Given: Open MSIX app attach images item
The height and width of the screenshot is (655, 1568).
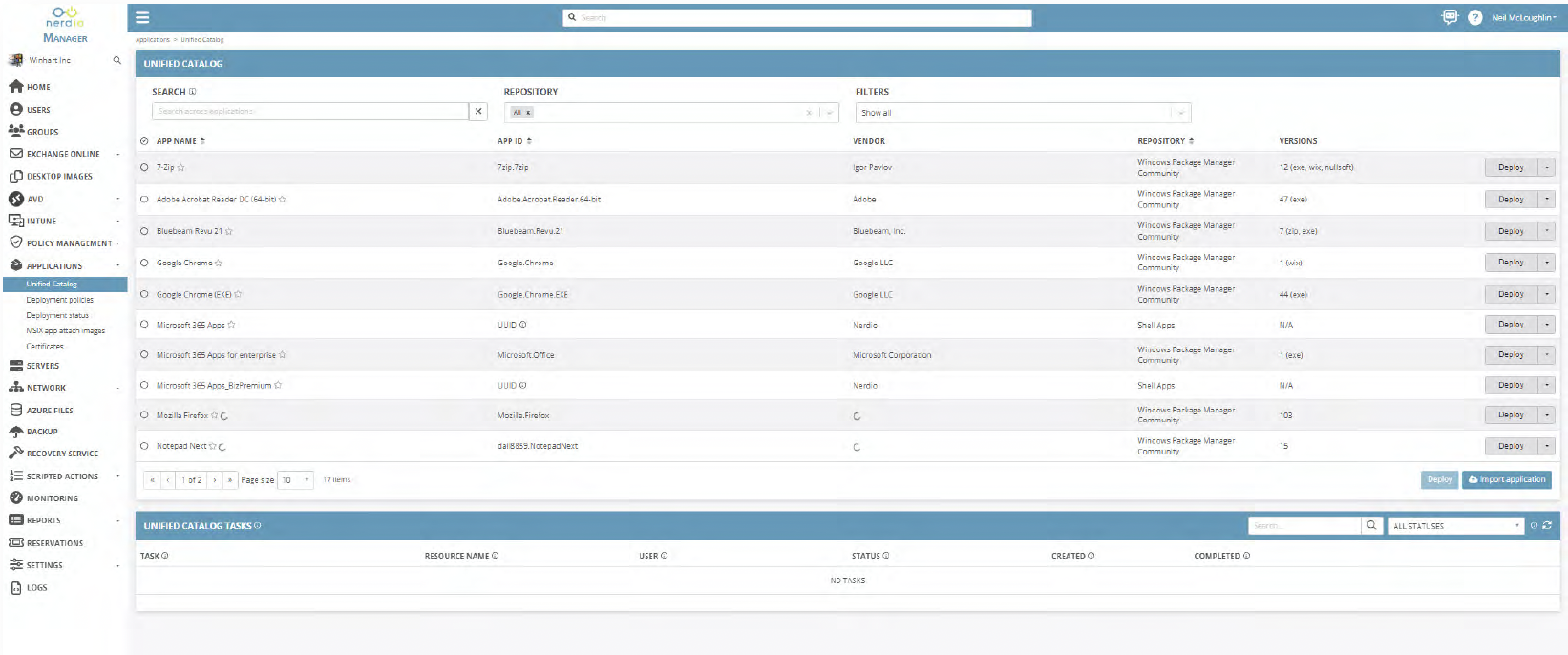Looking at the screenshot, I should tap(65, 330).
